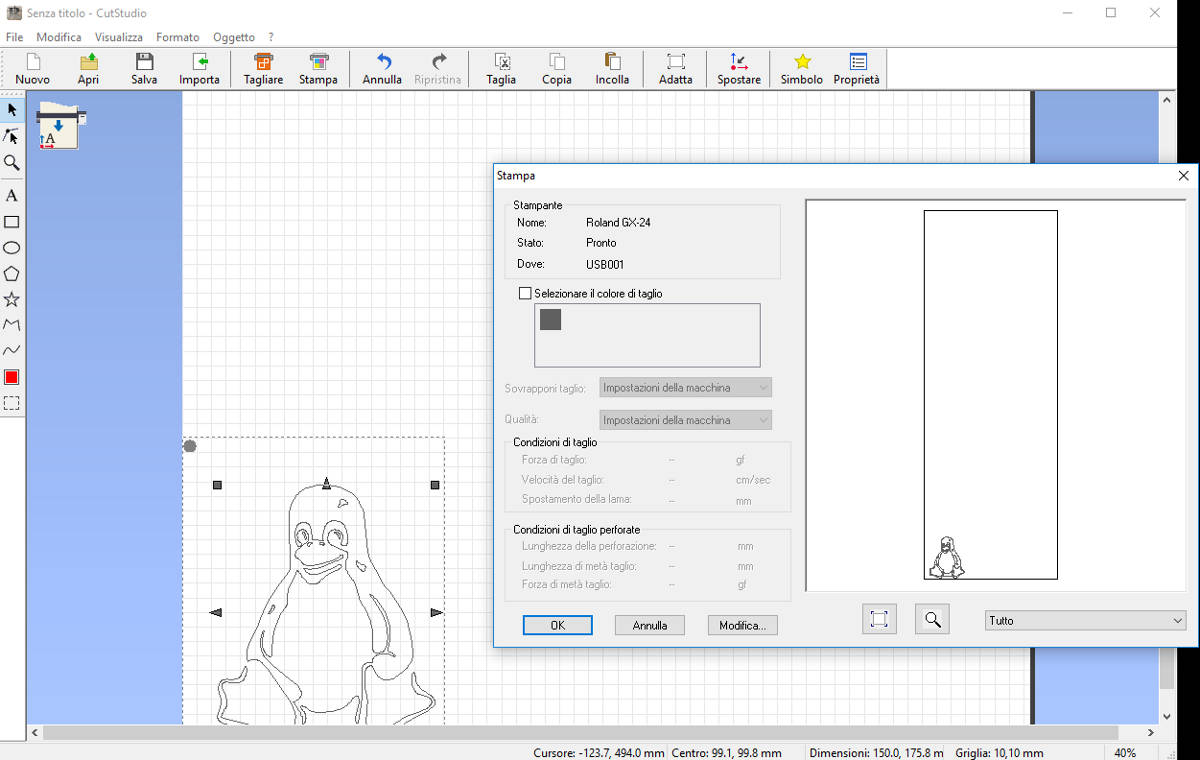The width and height of the screenshot is (1200, 760).
Task: Select the ellipse drawing tool
Action: [12, 248]
